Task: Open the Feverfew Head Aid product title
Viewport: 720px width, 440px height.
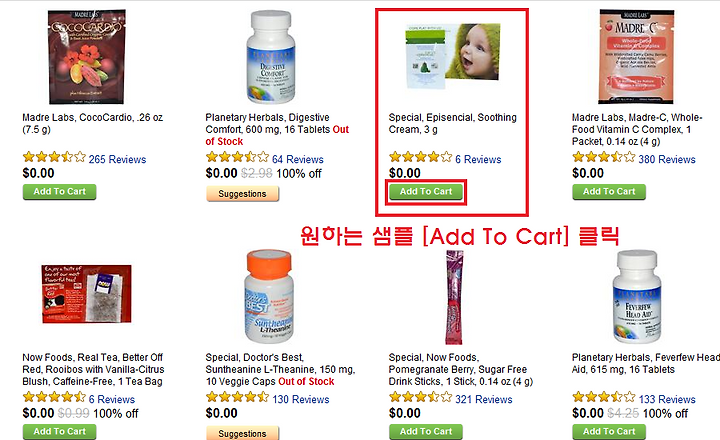Action: click(645, 363)
